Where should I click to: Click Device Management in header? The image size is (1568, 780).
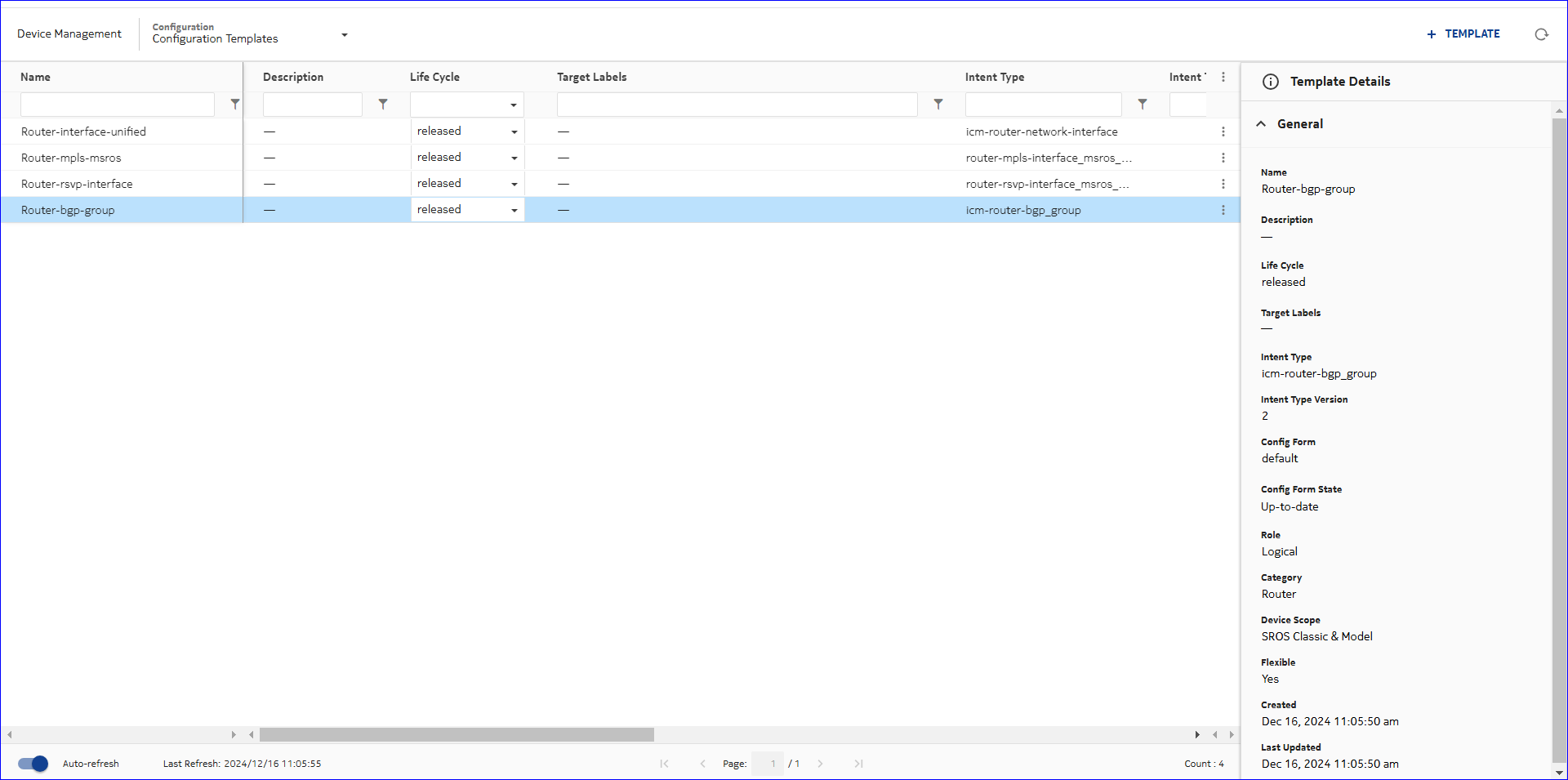69,34
